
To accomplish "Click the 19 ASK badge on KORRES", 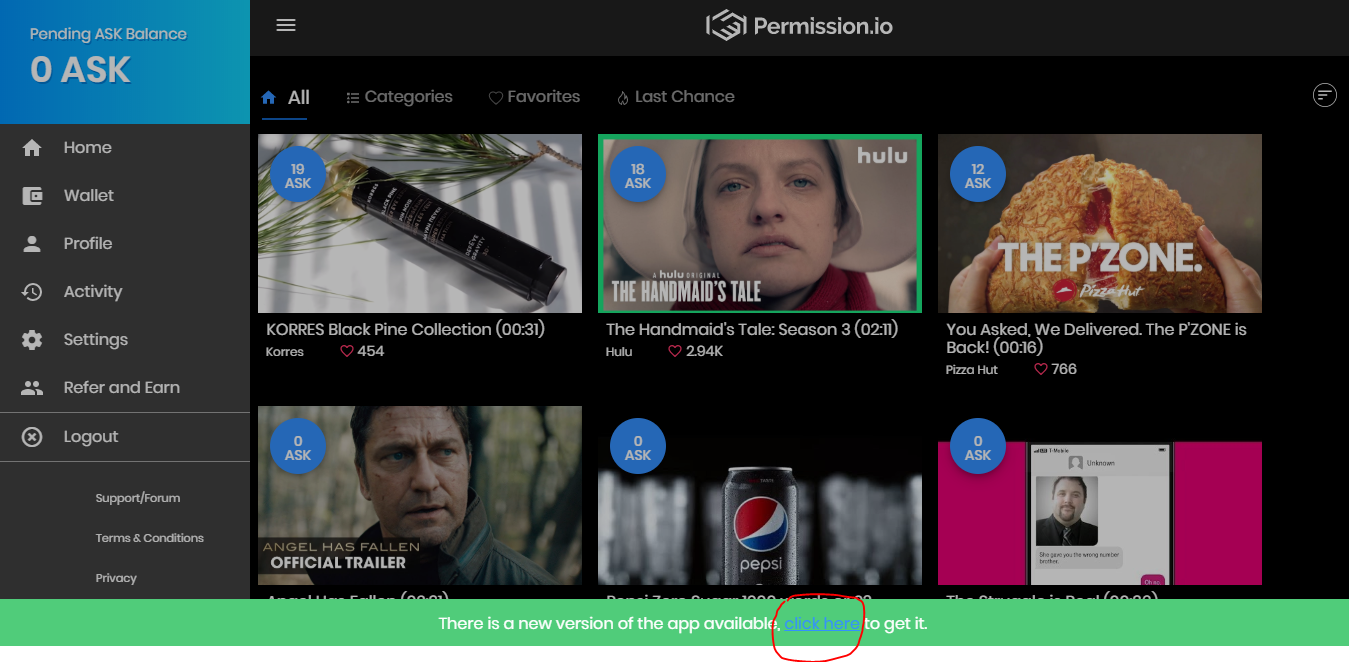I will 298,176.
